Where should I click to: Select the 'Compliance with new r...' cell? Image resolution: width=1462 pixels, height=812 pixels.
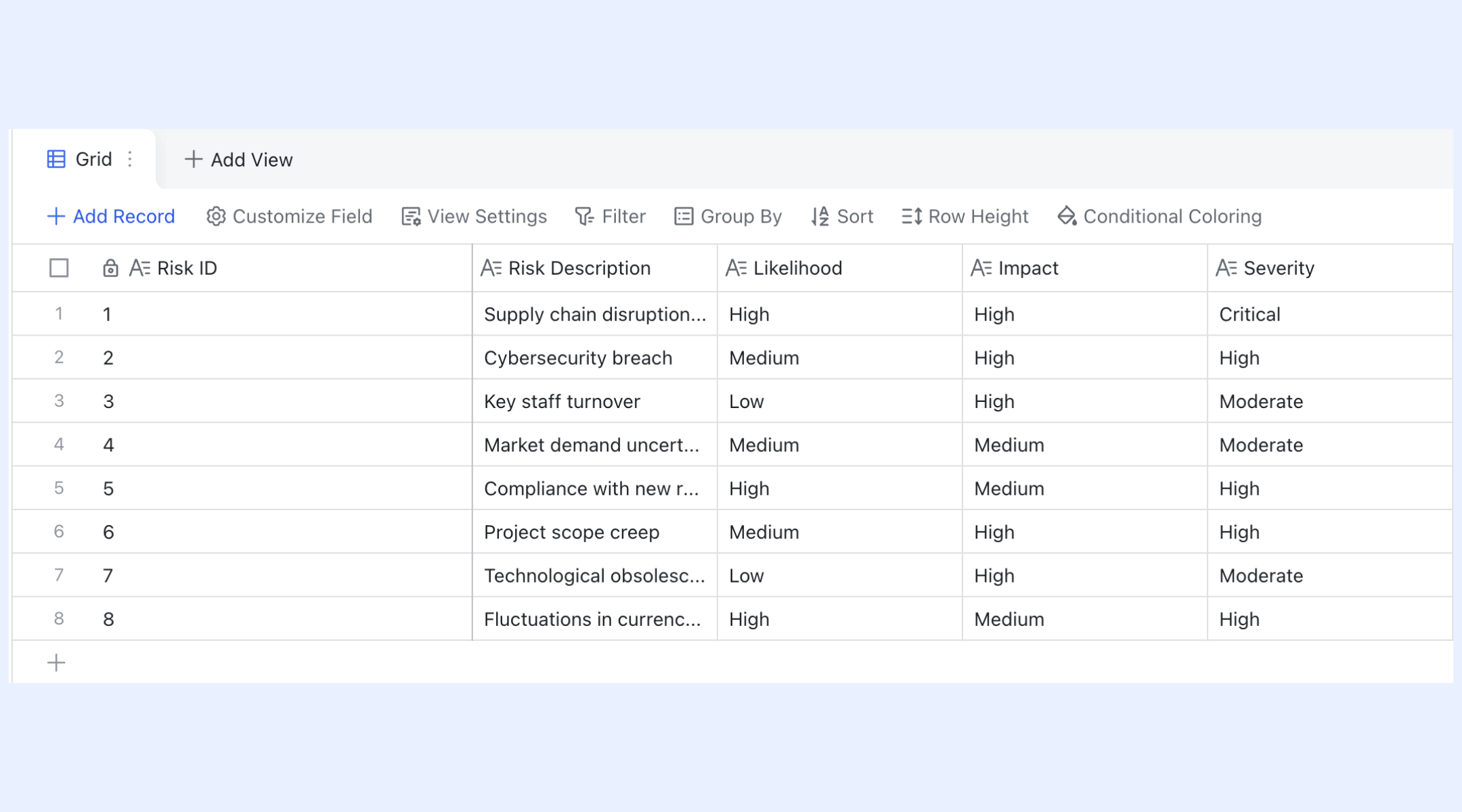pos(595,489)
